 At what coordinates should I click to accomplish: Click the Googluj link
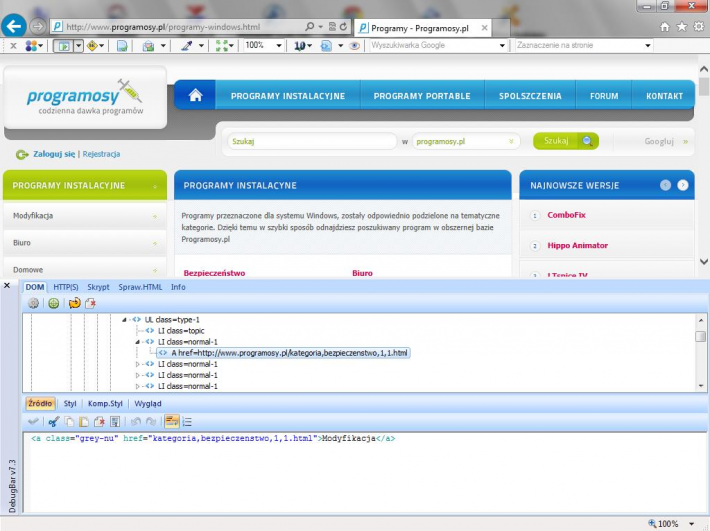click(659, 141)
